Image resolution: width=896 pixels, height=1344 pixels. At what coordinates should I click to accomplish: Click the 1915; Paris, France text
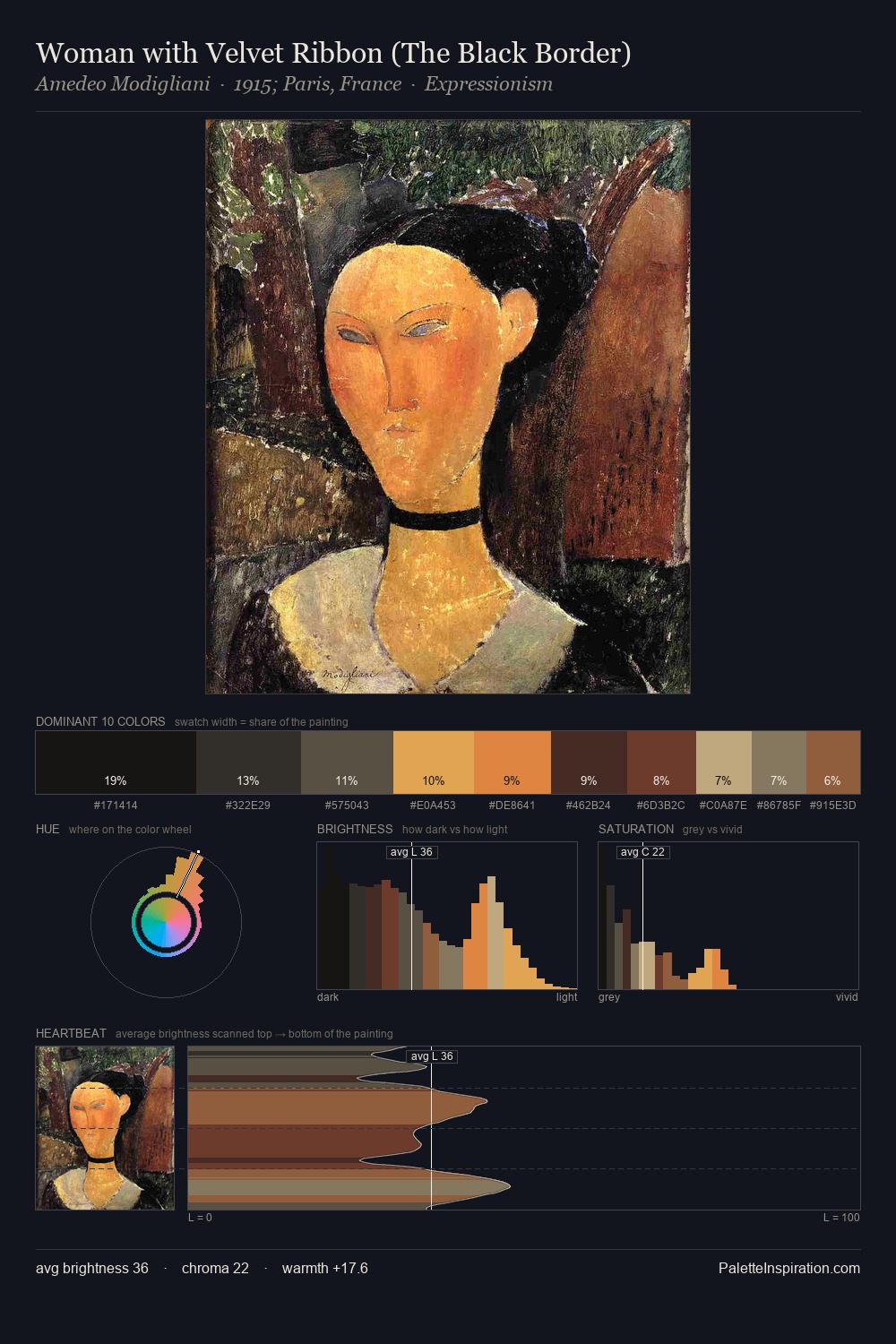(x=317, y=84)
